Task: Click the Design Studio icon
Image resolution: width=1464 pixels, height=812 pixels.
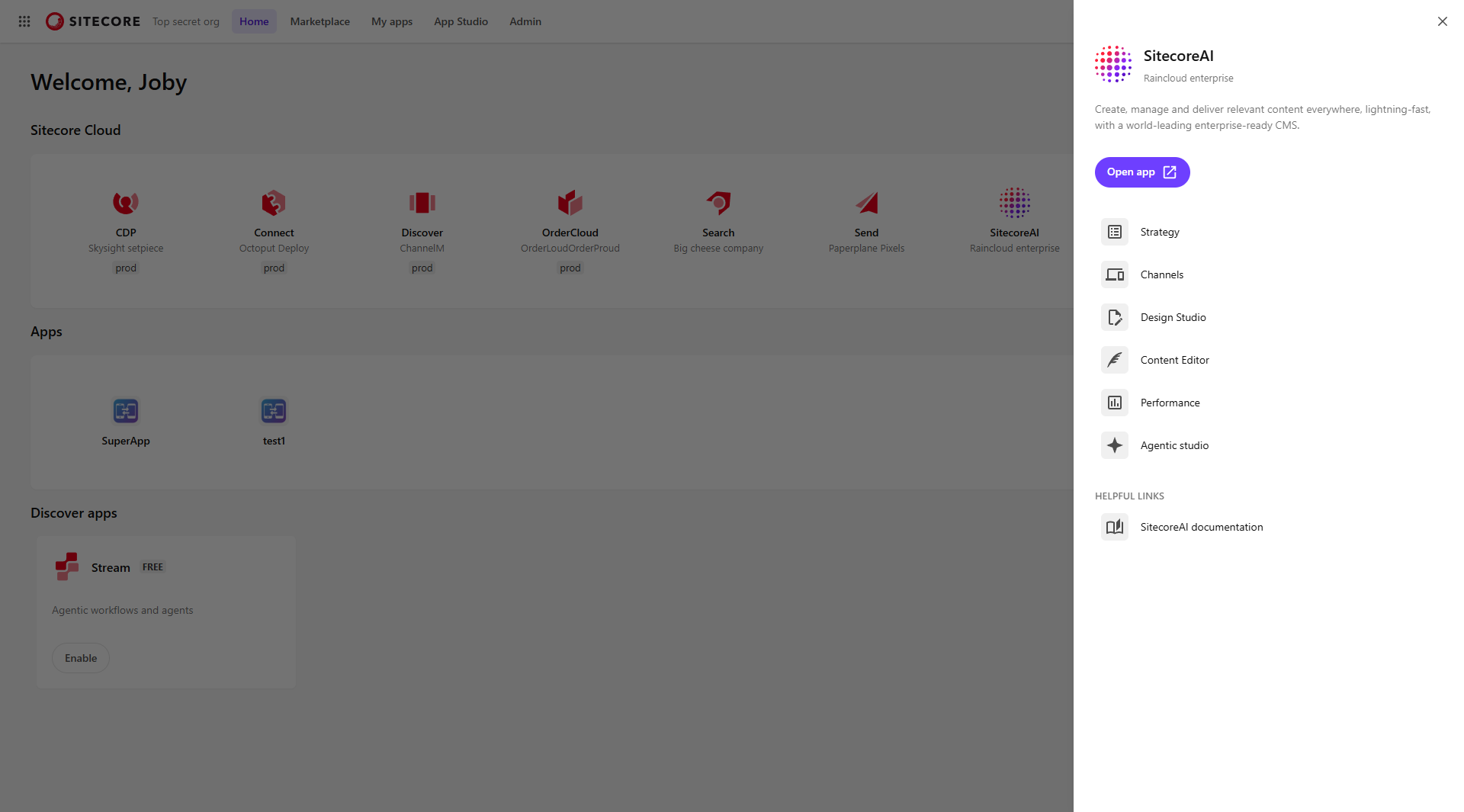Action: 1115,317
